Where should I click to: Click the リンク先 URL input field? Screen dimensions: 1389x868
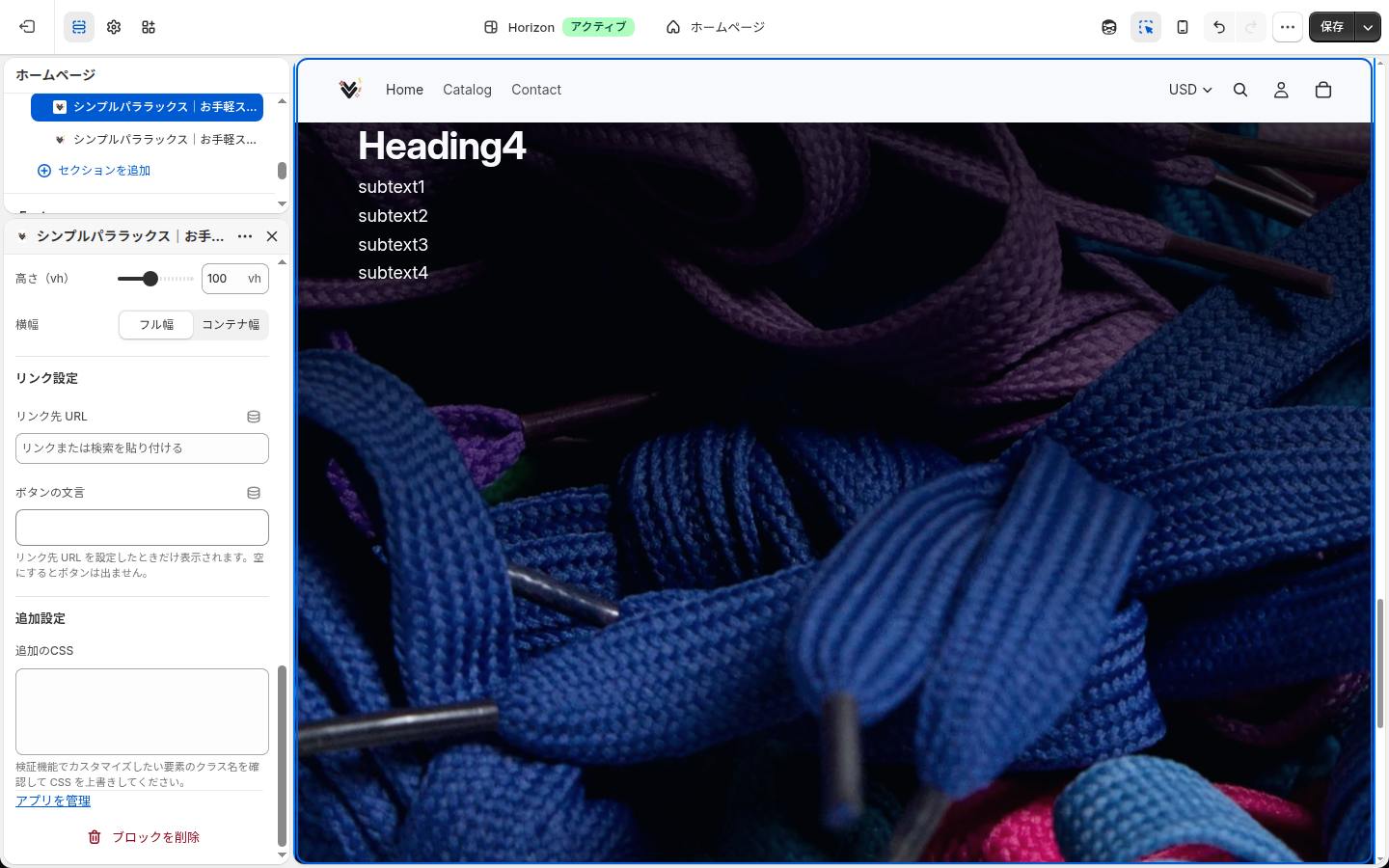pyautogui.click(x=142, y=448)
